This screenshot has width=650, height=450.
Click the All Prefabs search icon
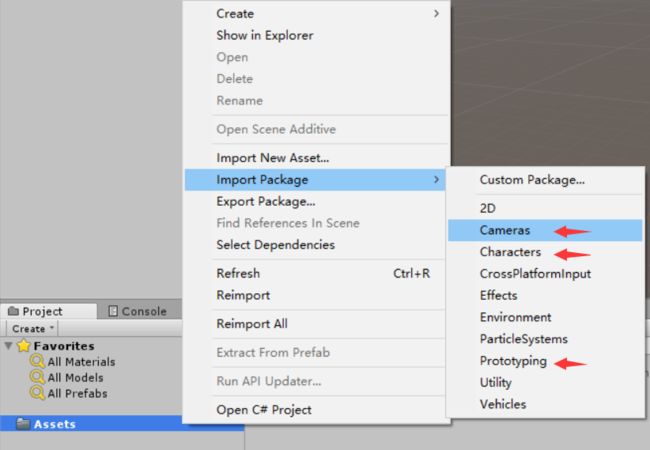(x=37, y=393)
